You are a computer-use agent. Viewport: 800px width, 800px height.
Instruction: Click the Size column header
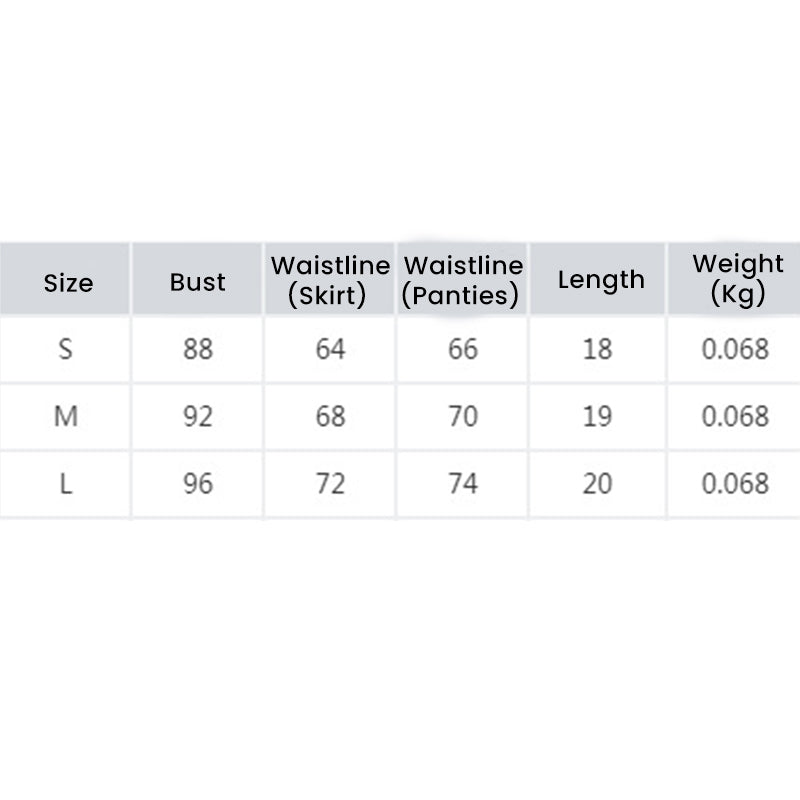tap(68, 283)
